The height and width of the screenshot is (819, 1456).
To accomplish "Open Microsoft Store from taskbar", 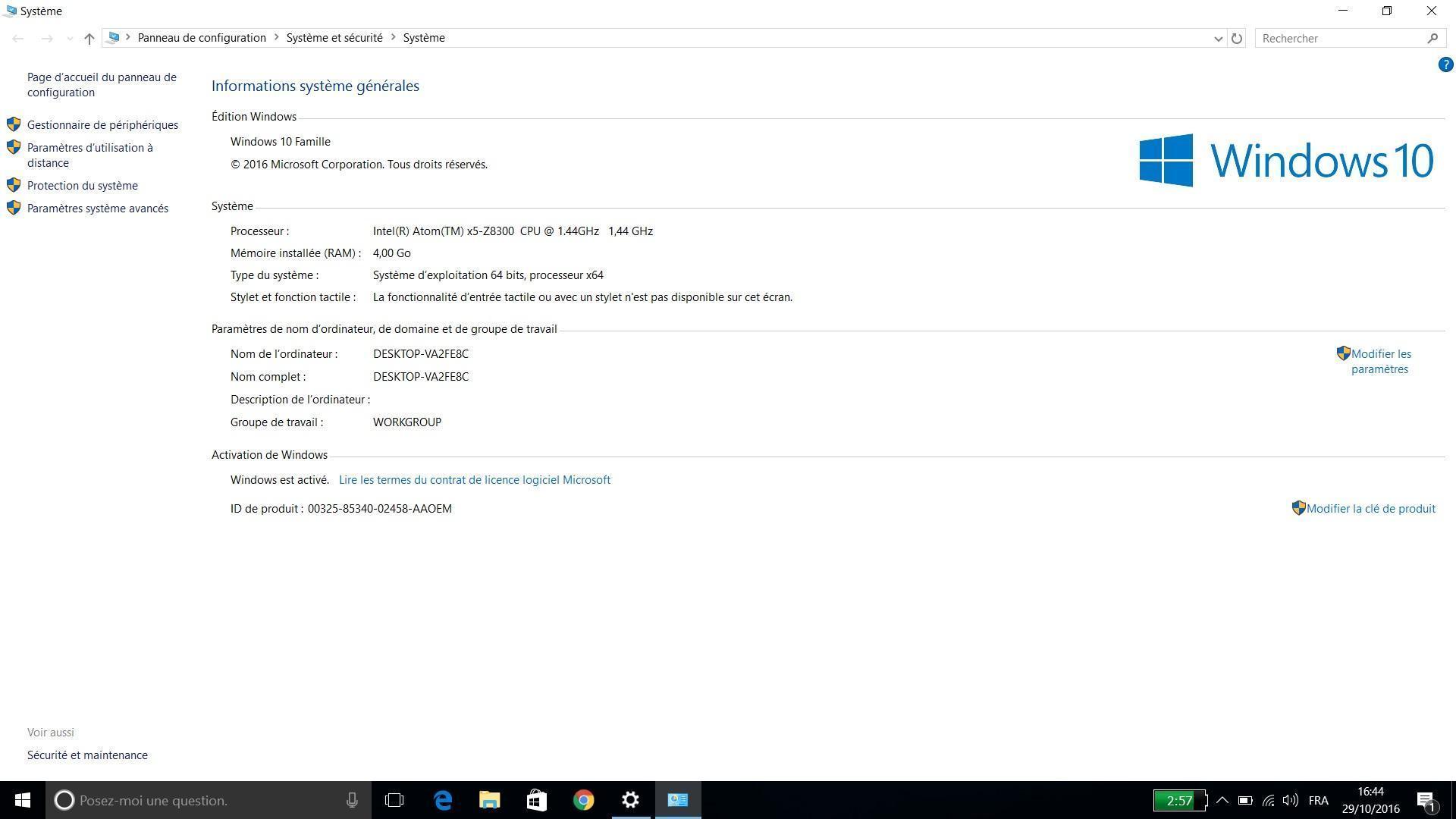I will pos(537,800).
